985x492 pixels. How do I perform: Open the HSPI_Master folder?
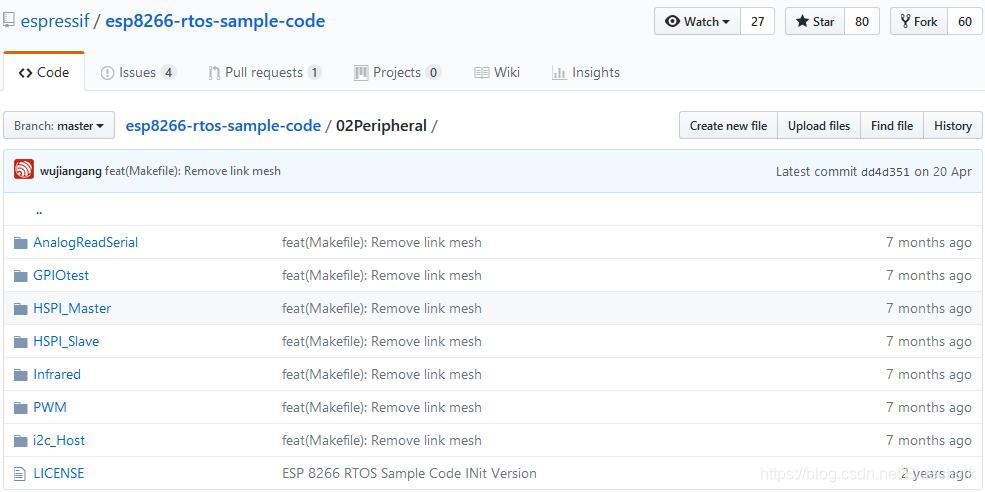72,309
